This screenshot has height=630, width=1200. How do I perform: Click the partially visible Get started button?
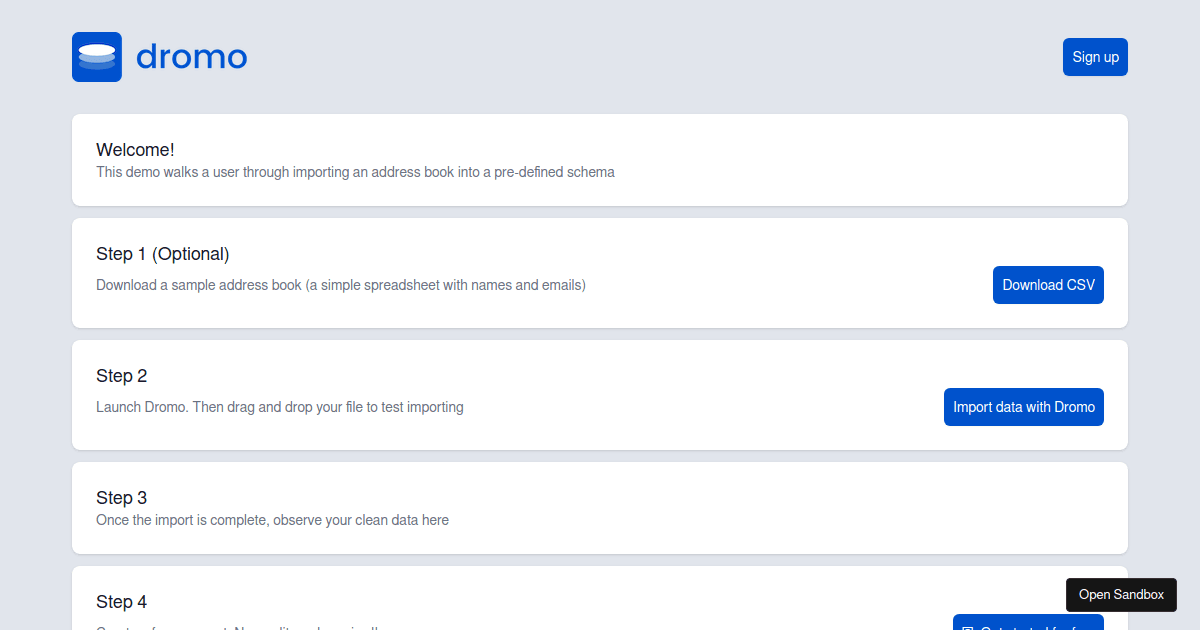click(1028, 622)
